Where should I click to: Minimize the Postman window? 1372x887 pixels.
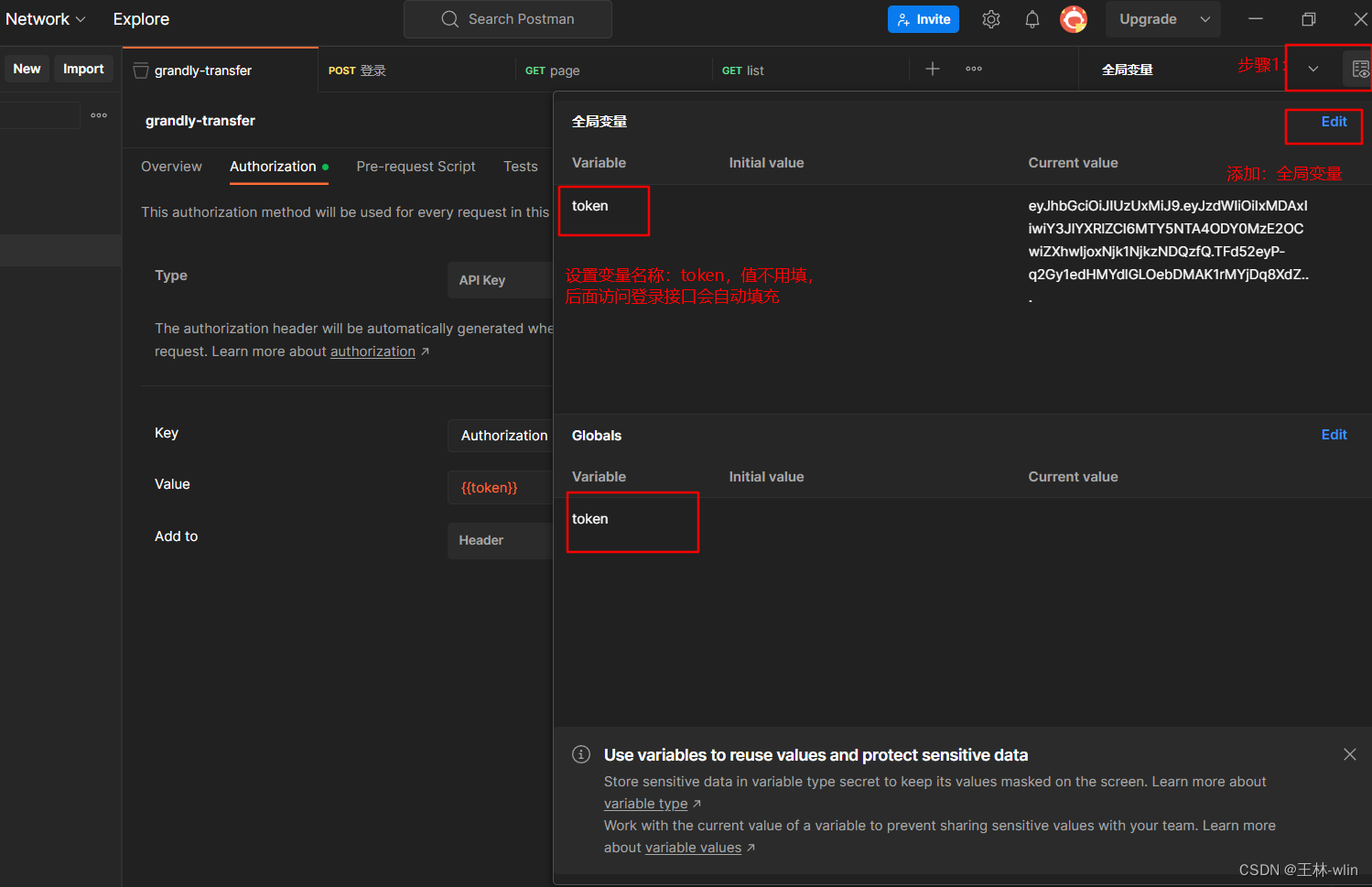[x=1256, y=19]
